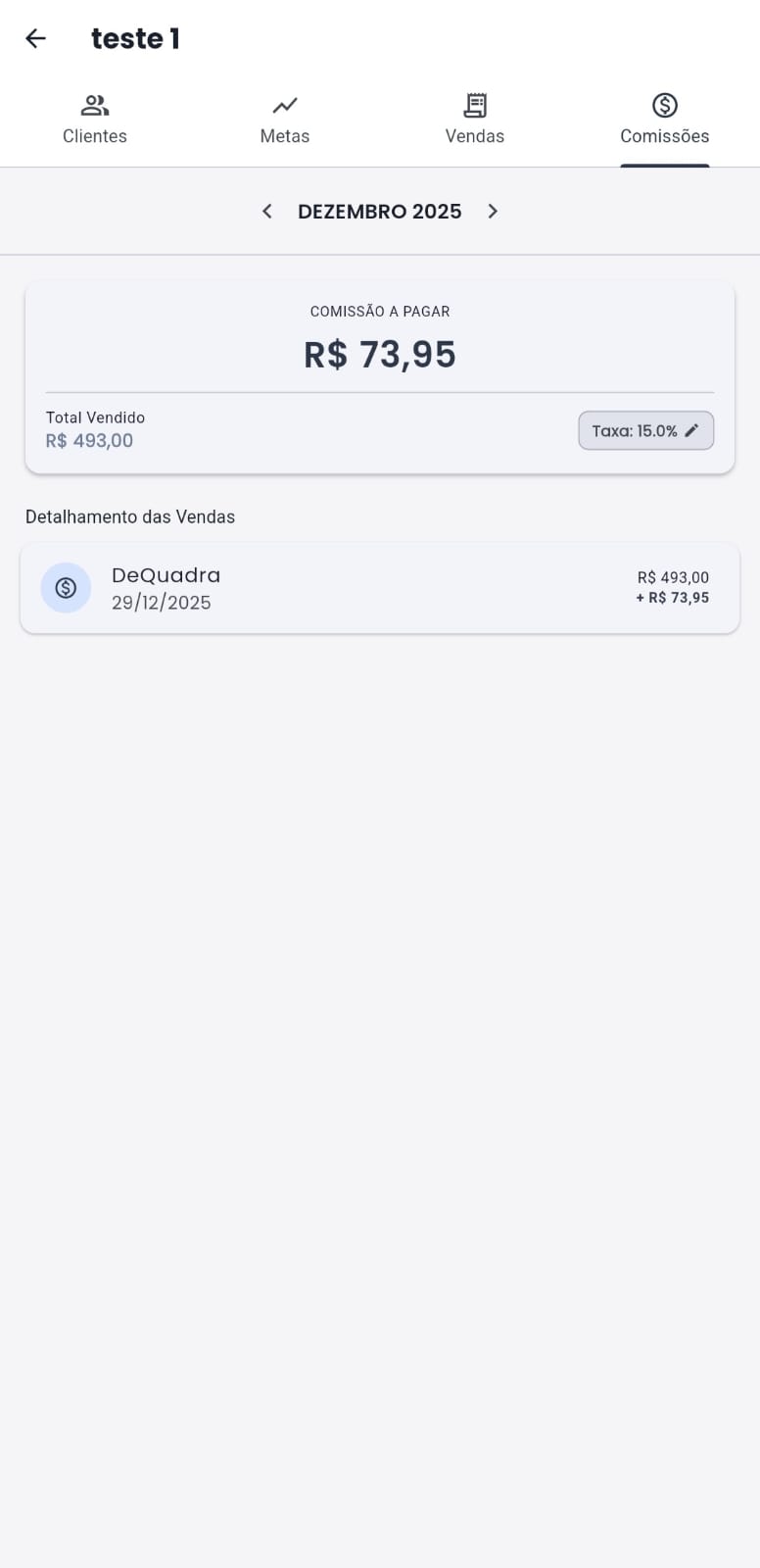Click the Metas trend line icon

[285, 105]
